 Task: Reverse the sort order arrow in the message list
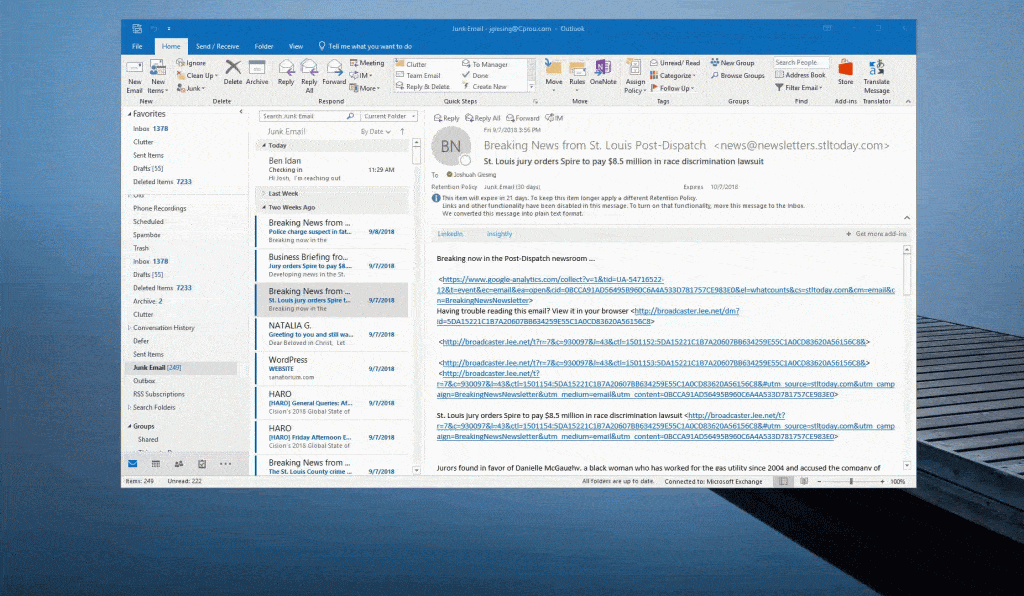[x=402, y=132]
